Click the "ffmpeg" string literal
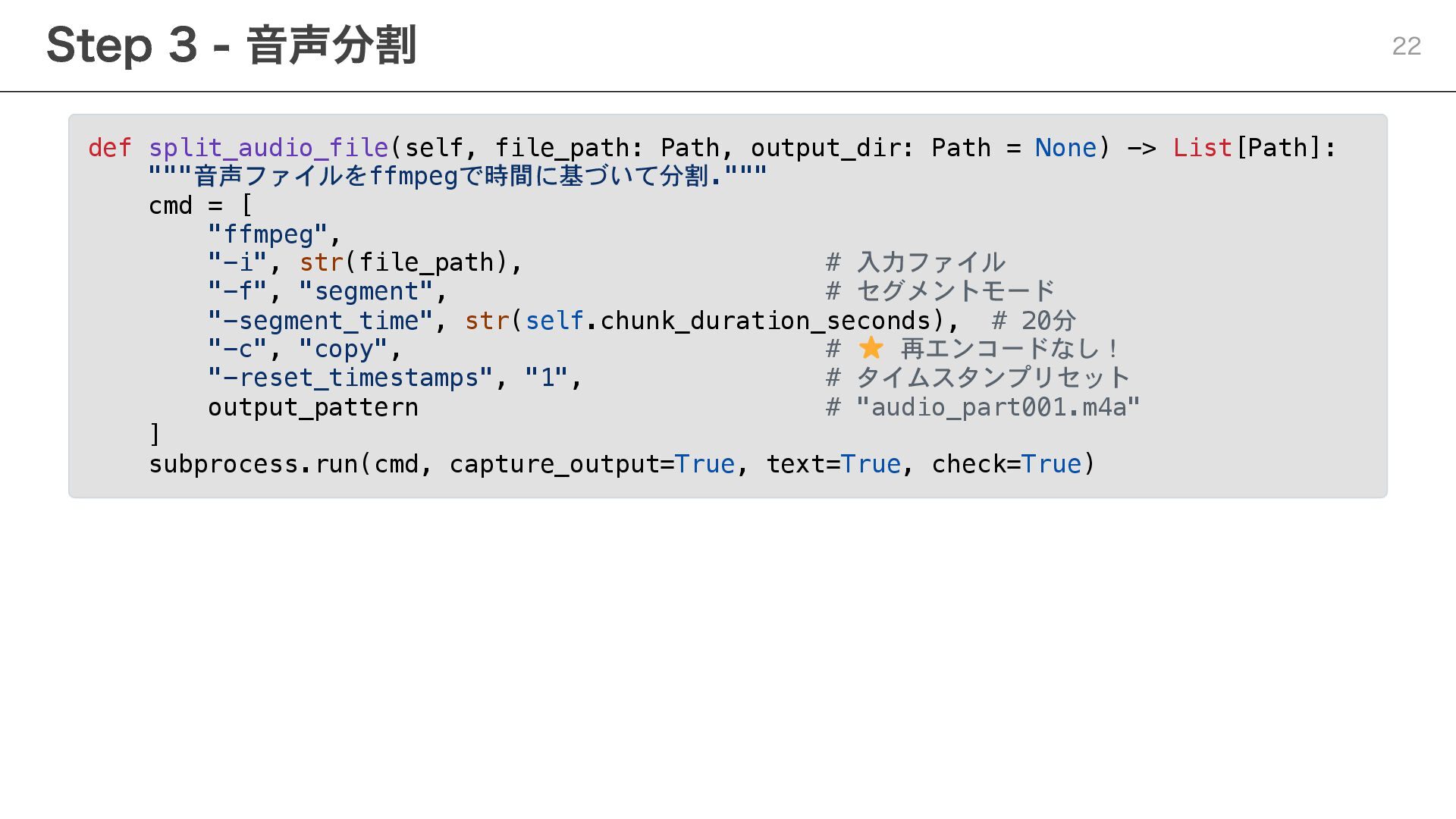This screenshot has width=1456, height=819. coord(268,234)
